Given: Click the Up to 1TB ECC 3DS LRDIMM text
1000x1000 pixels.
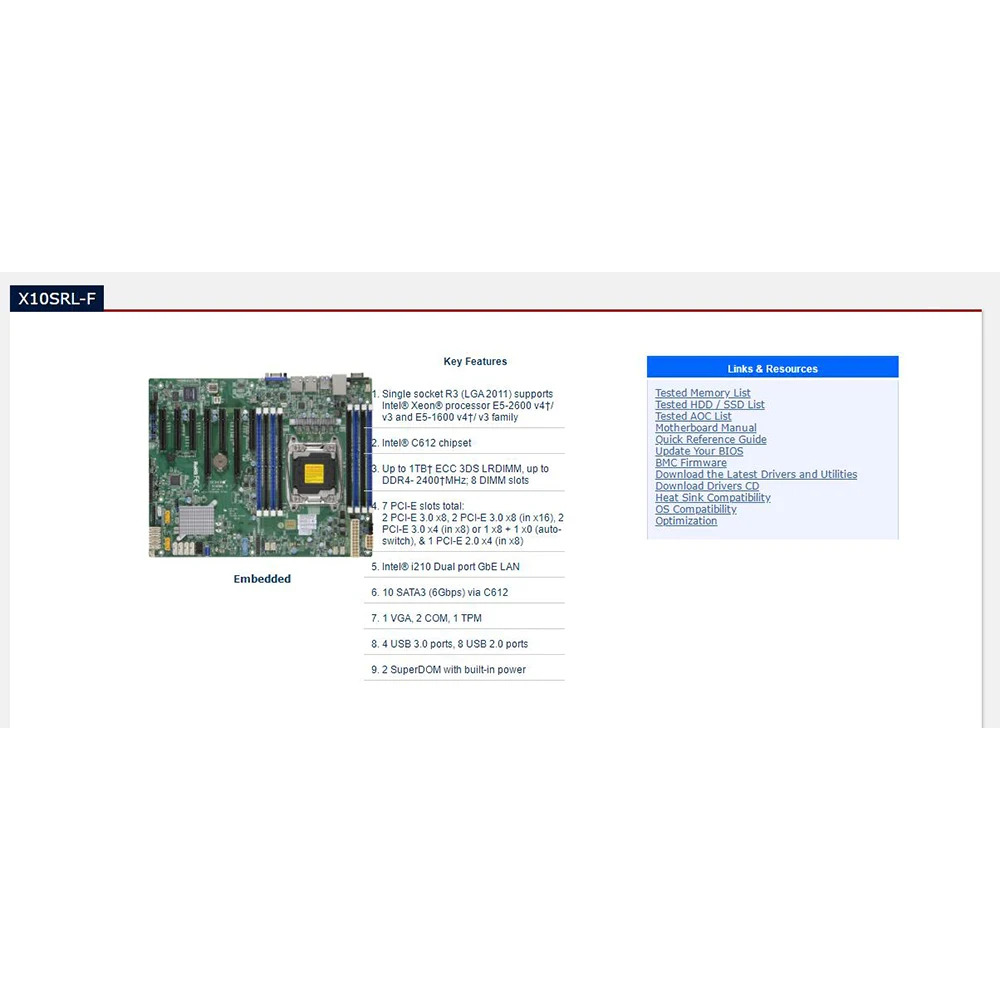Looking at the screenshot, I should (465, 474).
